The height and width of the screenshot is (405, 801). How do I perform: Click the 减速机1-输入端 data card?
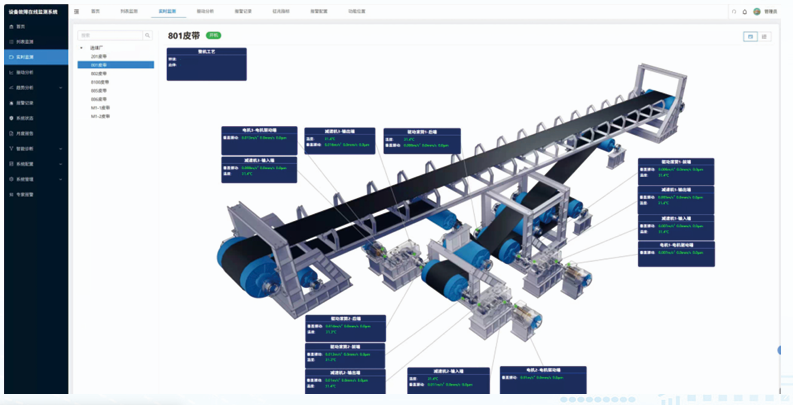coord(676,228)
